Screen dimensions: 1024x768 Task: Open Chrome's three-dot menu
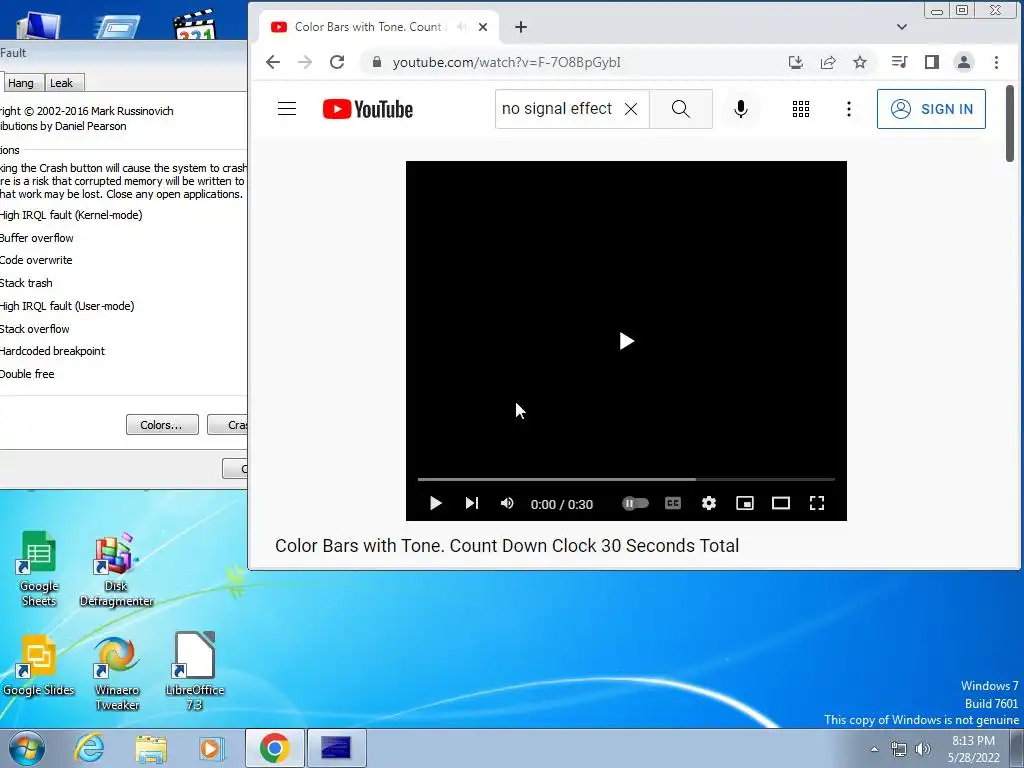pos(997,62)
